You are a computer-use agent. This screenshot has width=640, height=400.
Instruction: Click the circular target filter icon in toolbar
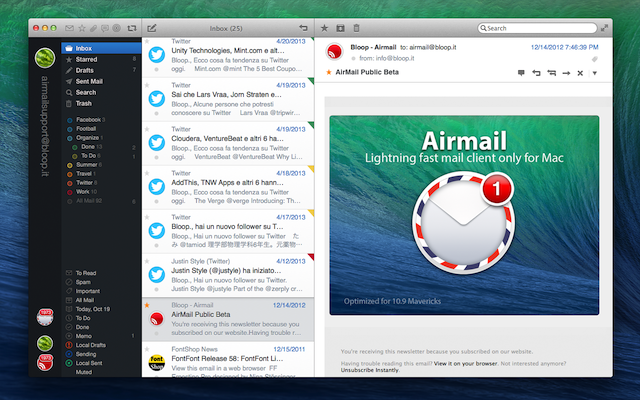(117, 28)
